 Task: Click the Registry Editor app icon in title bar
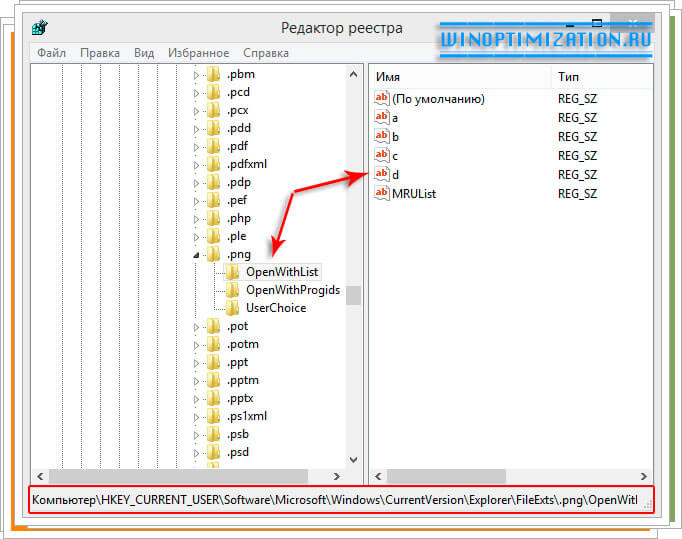point(40,28)
